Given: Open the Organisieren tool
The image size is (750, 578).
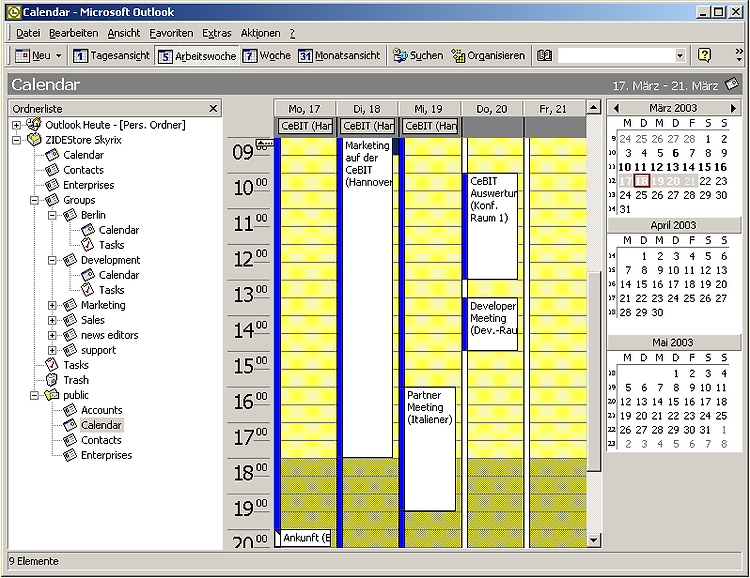Looking at the screenshot, I should (x=488, y=56).
